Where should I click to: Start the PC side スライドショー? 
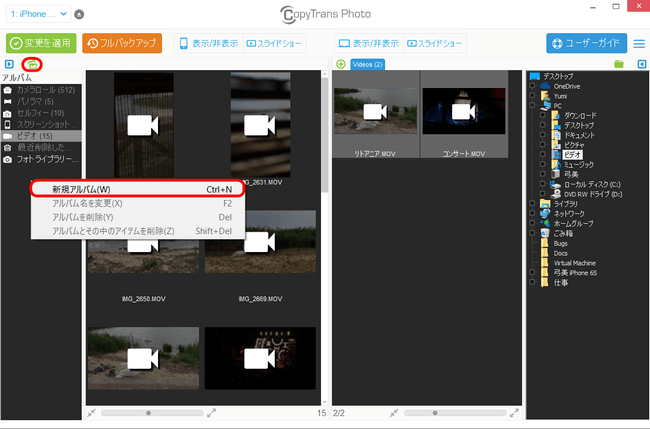click(435, 43)
